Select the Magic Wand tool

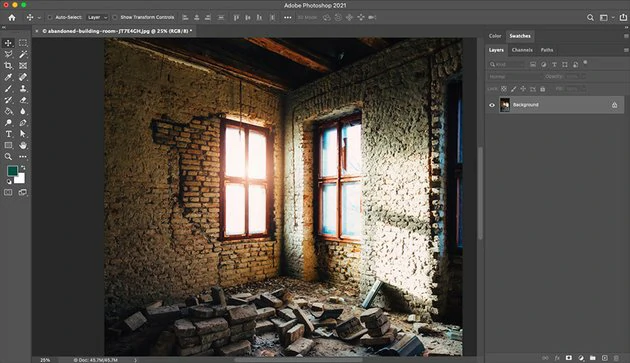click(x=23, y=54)
